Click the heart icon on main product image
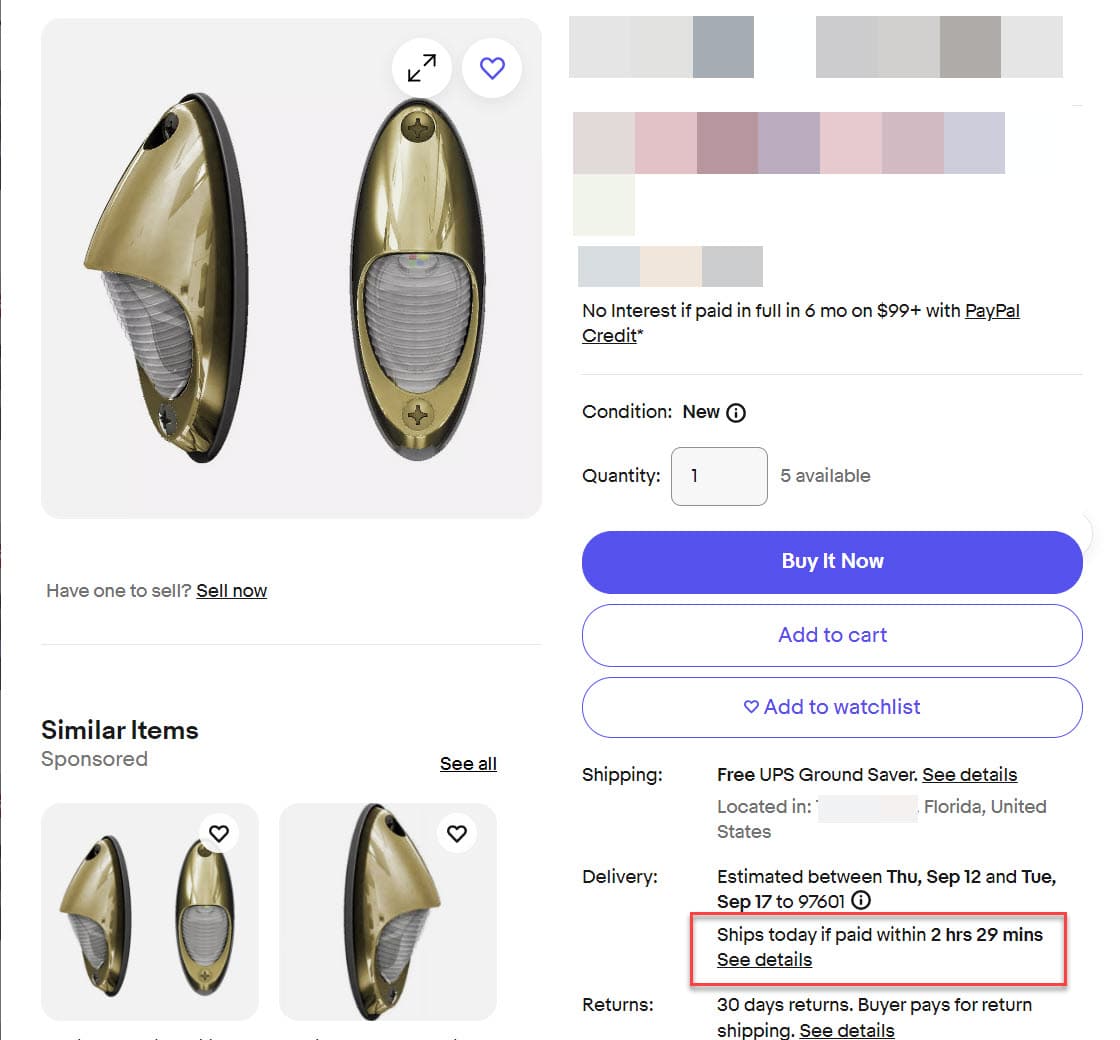 [492, 68]
